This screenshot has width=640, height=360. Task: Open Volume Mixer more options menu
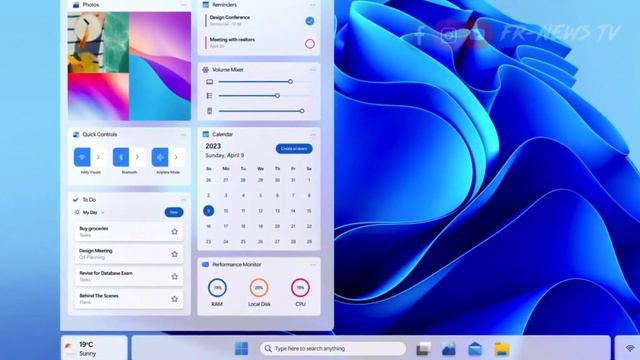point(313,70)
